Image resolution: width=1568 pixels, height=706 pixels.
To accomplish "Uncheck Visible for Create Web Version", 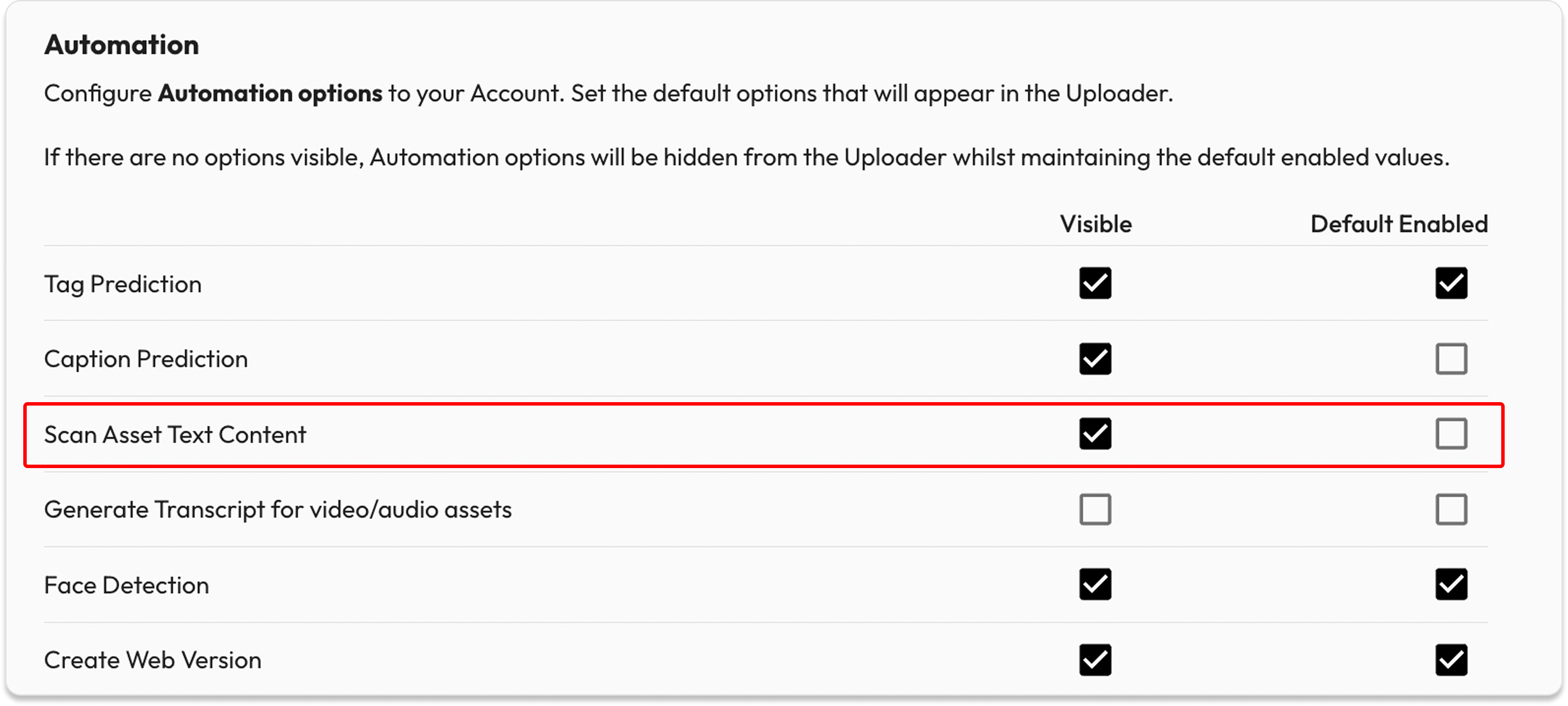I will pyautogui.click(x=1095, y=660).
